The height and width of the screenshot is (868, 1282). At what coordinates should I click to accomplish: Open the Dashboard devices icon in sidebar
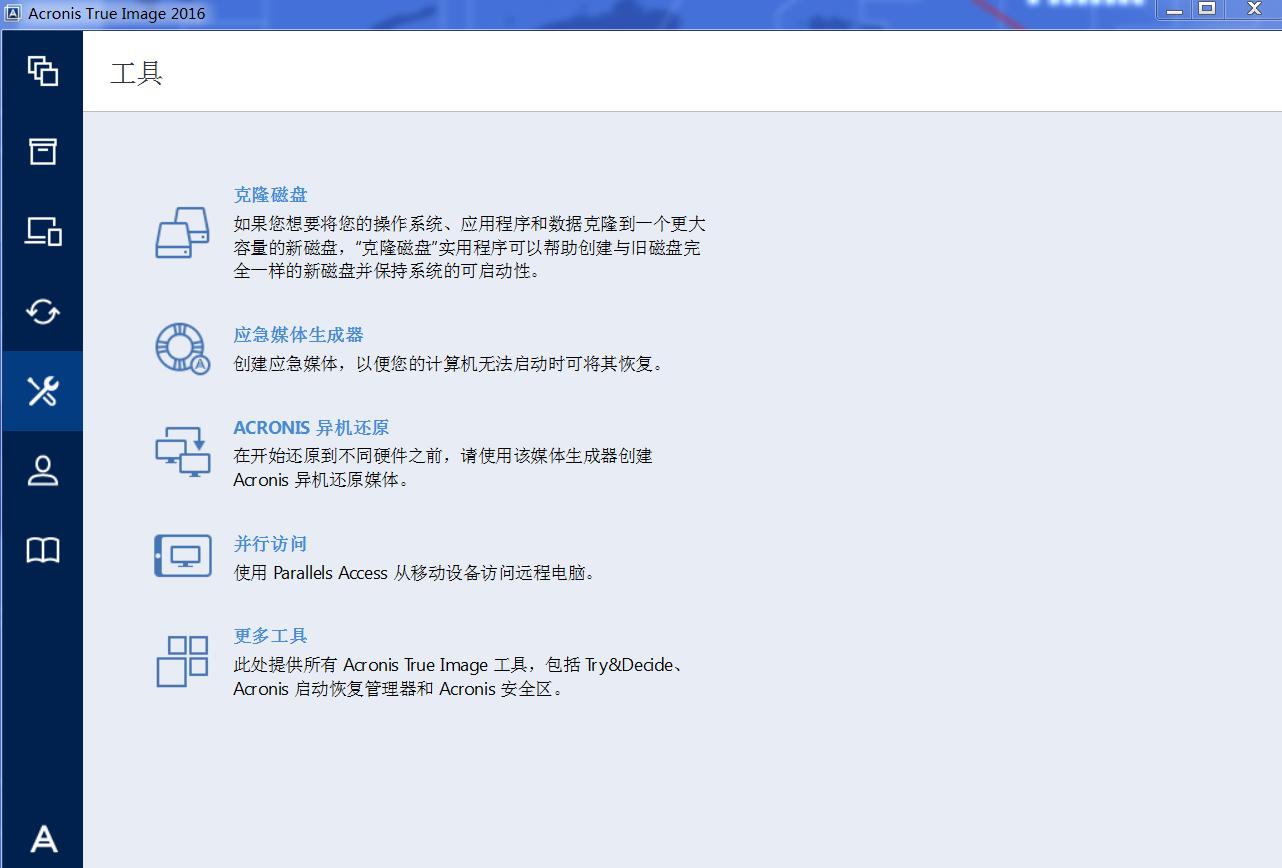coord(42,232)
